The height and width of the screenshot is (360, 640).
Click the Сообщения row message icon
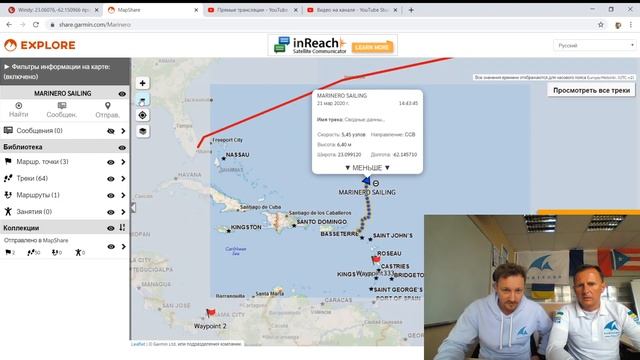[8, 131]
